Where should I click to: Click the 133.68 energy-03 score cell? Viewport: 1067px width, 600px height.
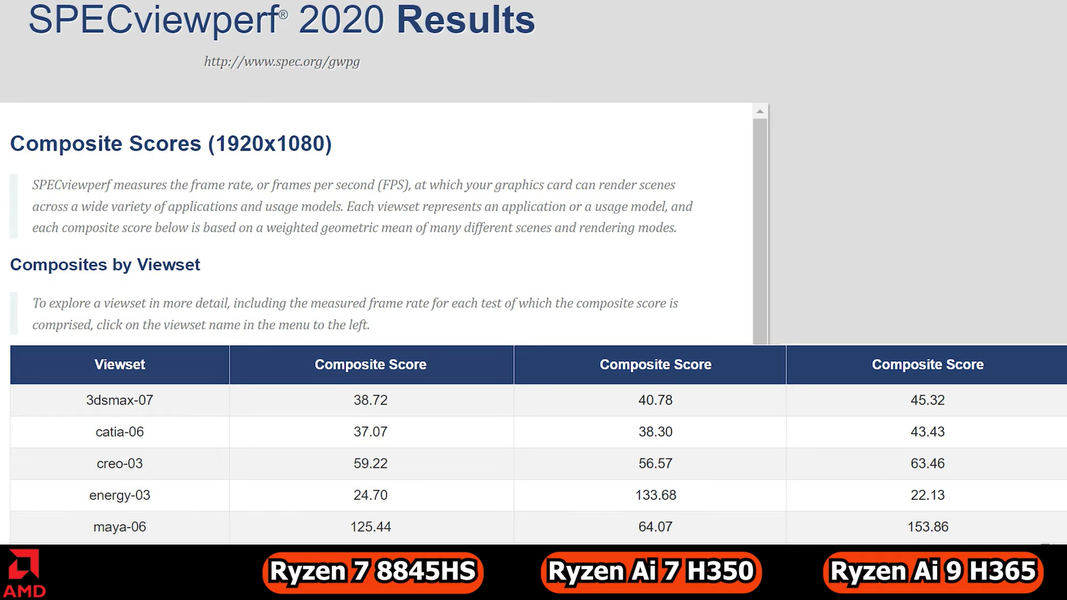tap(655, 495)
